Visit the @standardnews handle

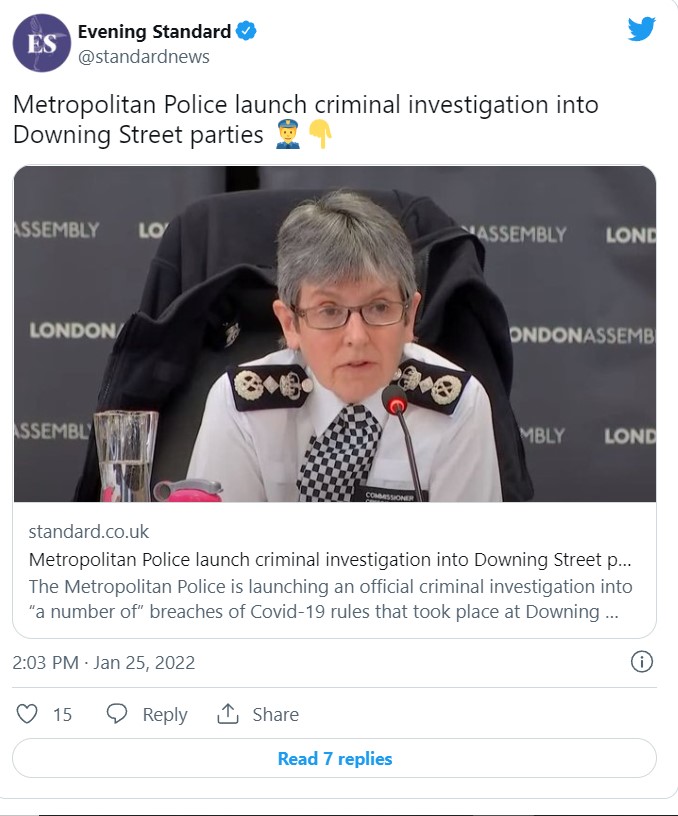pyautogui.click(x=143, y=57)
